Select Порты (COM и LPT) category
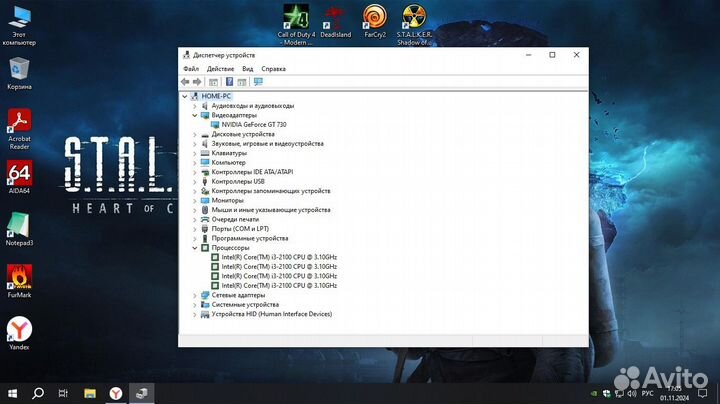Image resolution: width=720 pixels, height=404 pixels. click(240, 229)
